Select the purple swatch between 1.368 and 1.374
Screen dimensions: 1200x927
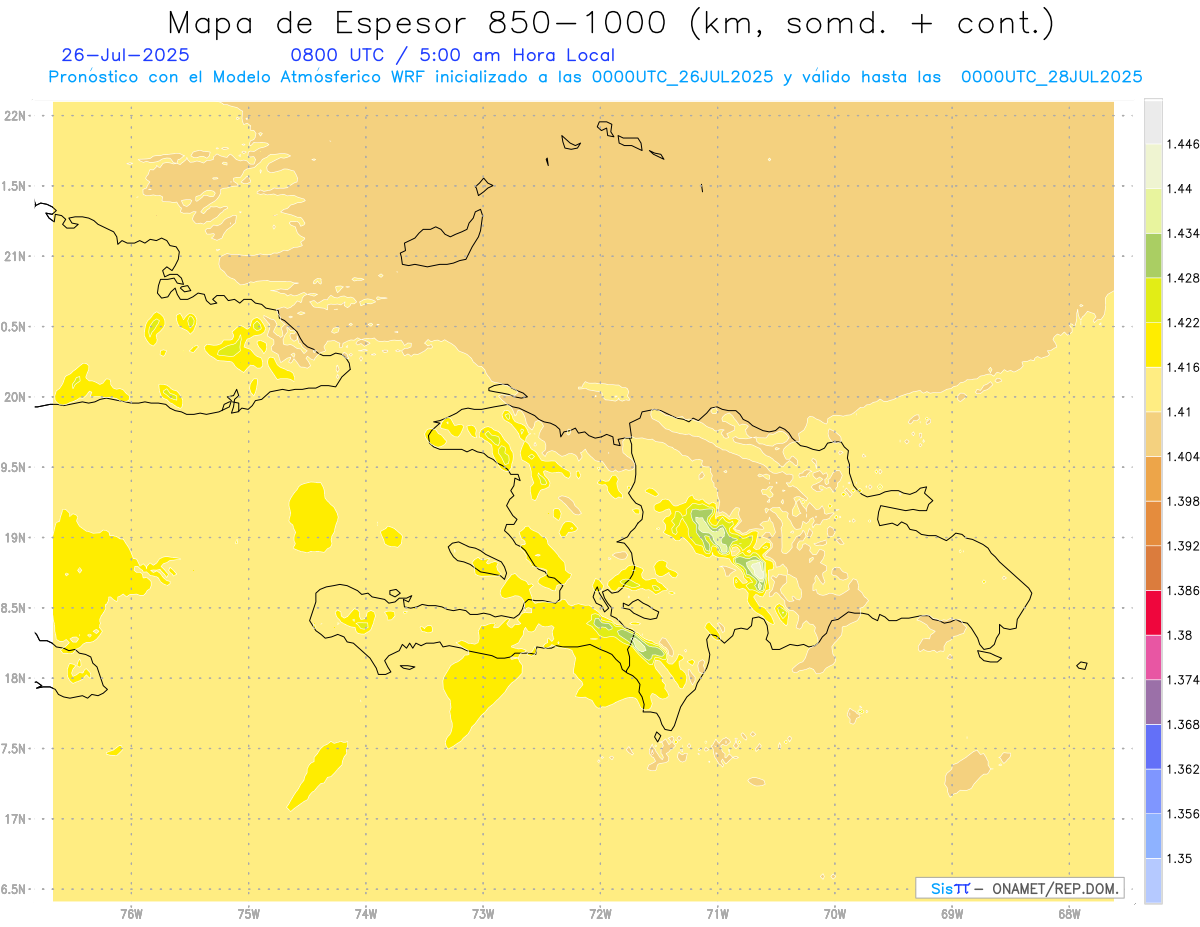click(1153, 702)
